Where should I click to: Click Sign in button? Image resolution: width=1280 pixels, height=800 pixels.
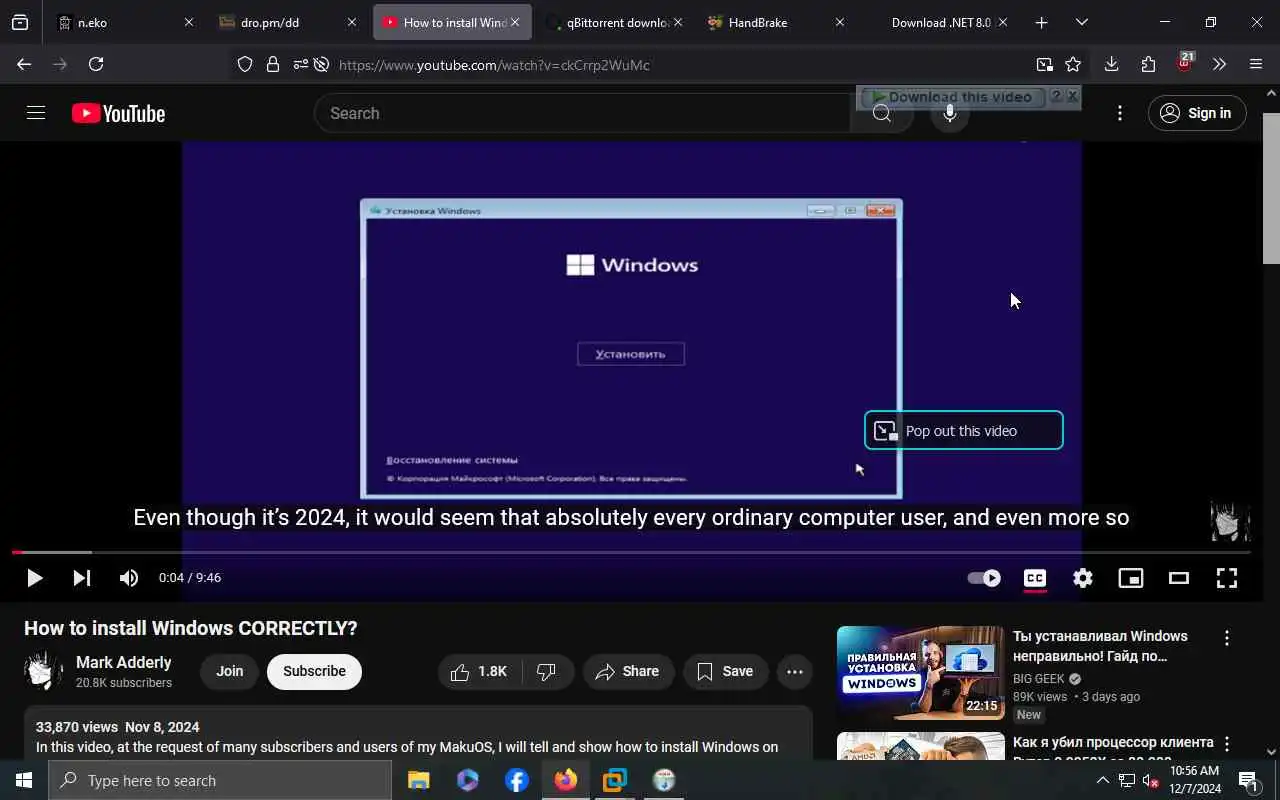point(1197,113)
